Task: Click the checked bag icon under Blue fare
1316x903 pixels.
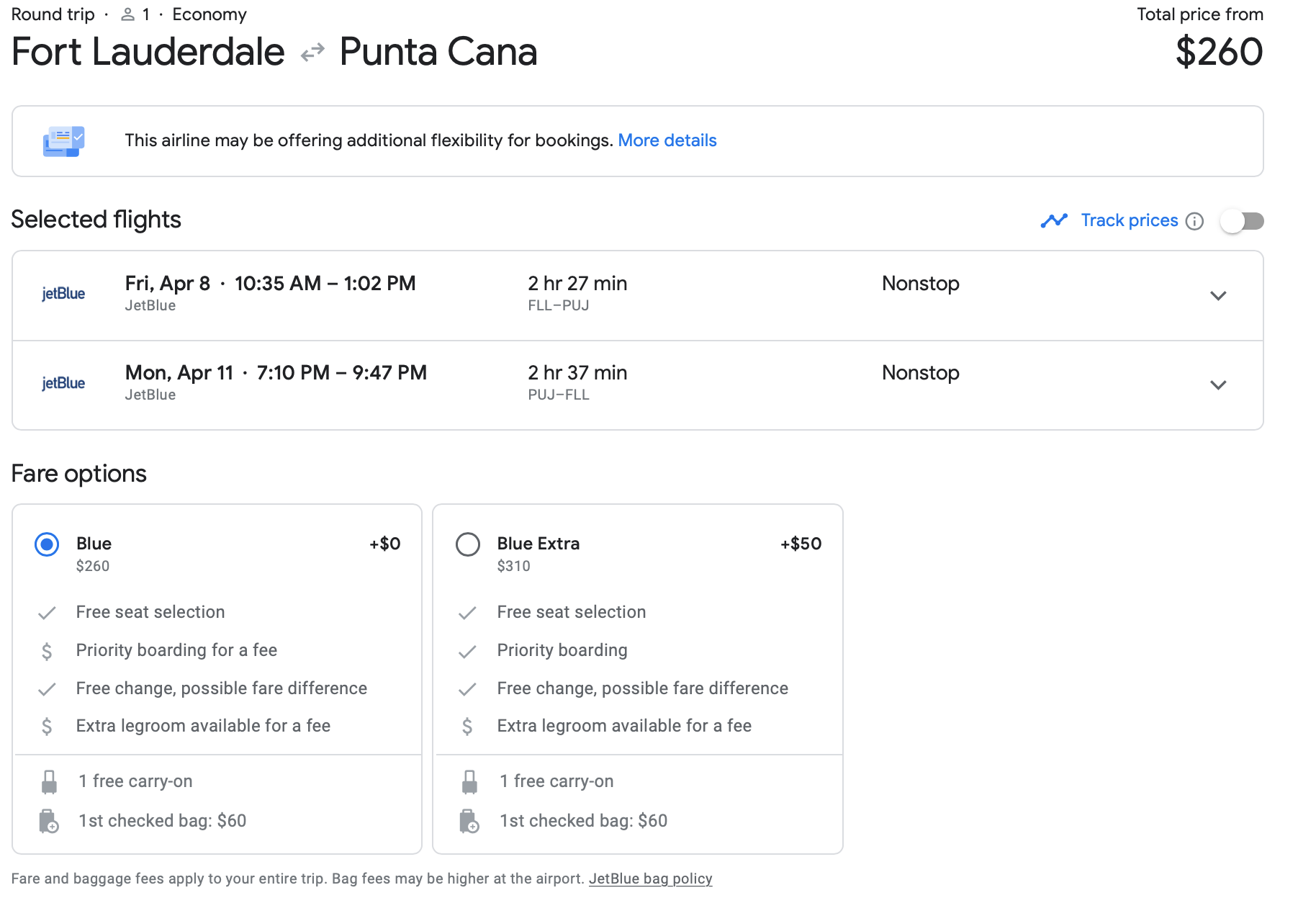Action: tap(48, 821)
